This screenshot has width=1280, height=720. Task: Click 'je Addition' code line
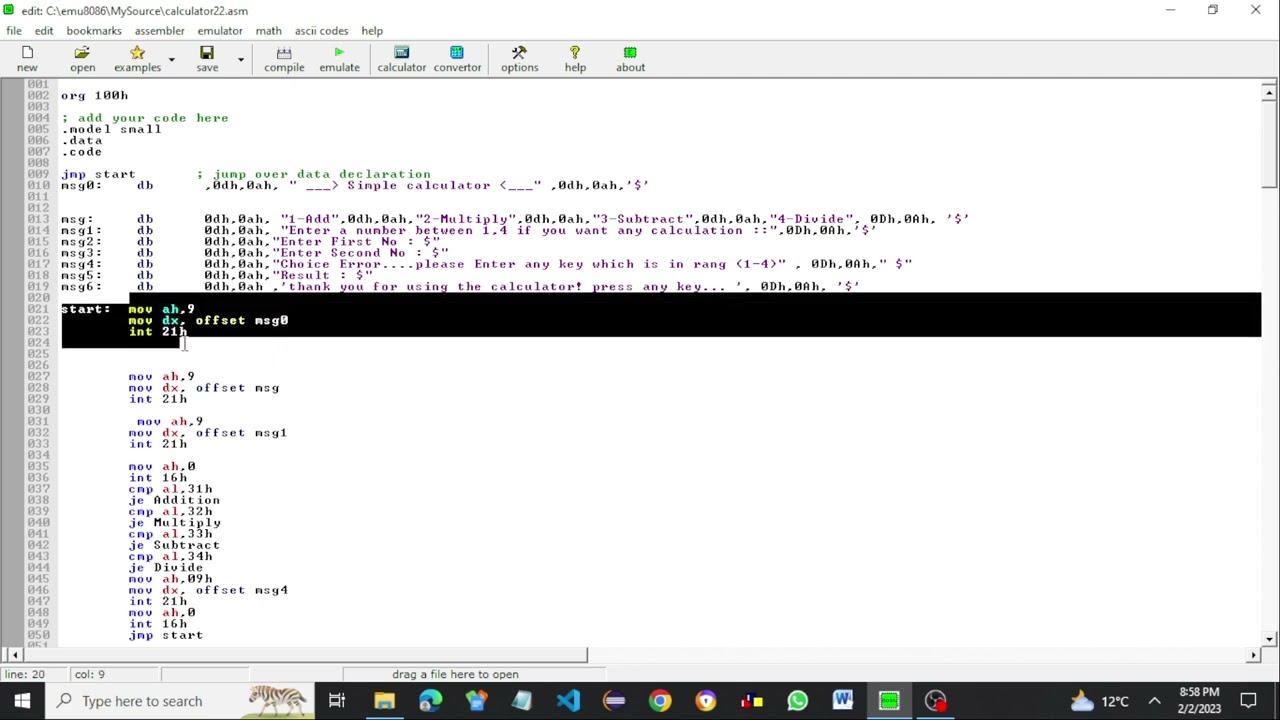(x=174, y=500)
